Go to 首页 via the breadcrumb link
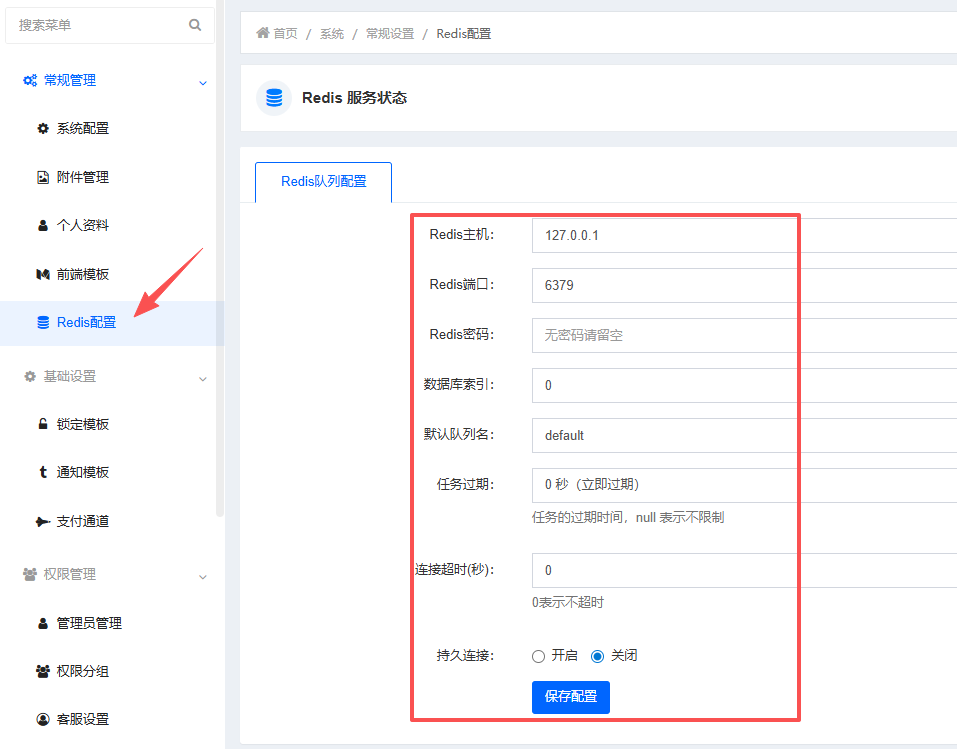The height and width of the screenshot is (749, 957). (285, 34)
